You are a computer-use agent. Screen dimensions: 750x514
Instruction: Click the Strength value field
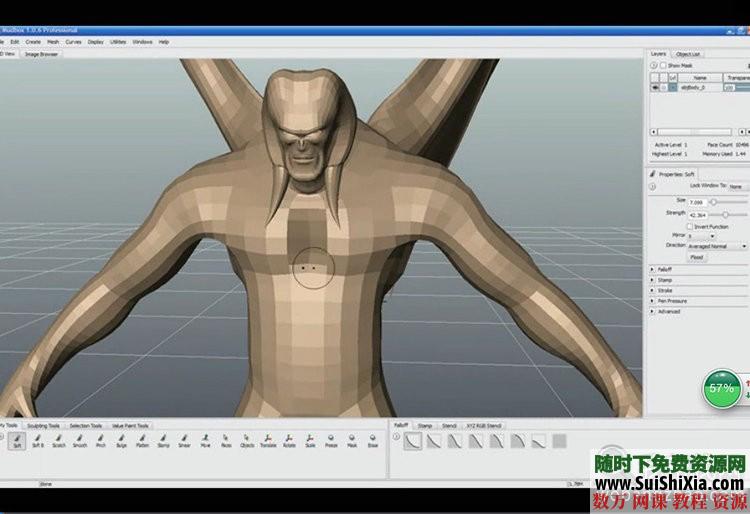click(x=697, y=215)
